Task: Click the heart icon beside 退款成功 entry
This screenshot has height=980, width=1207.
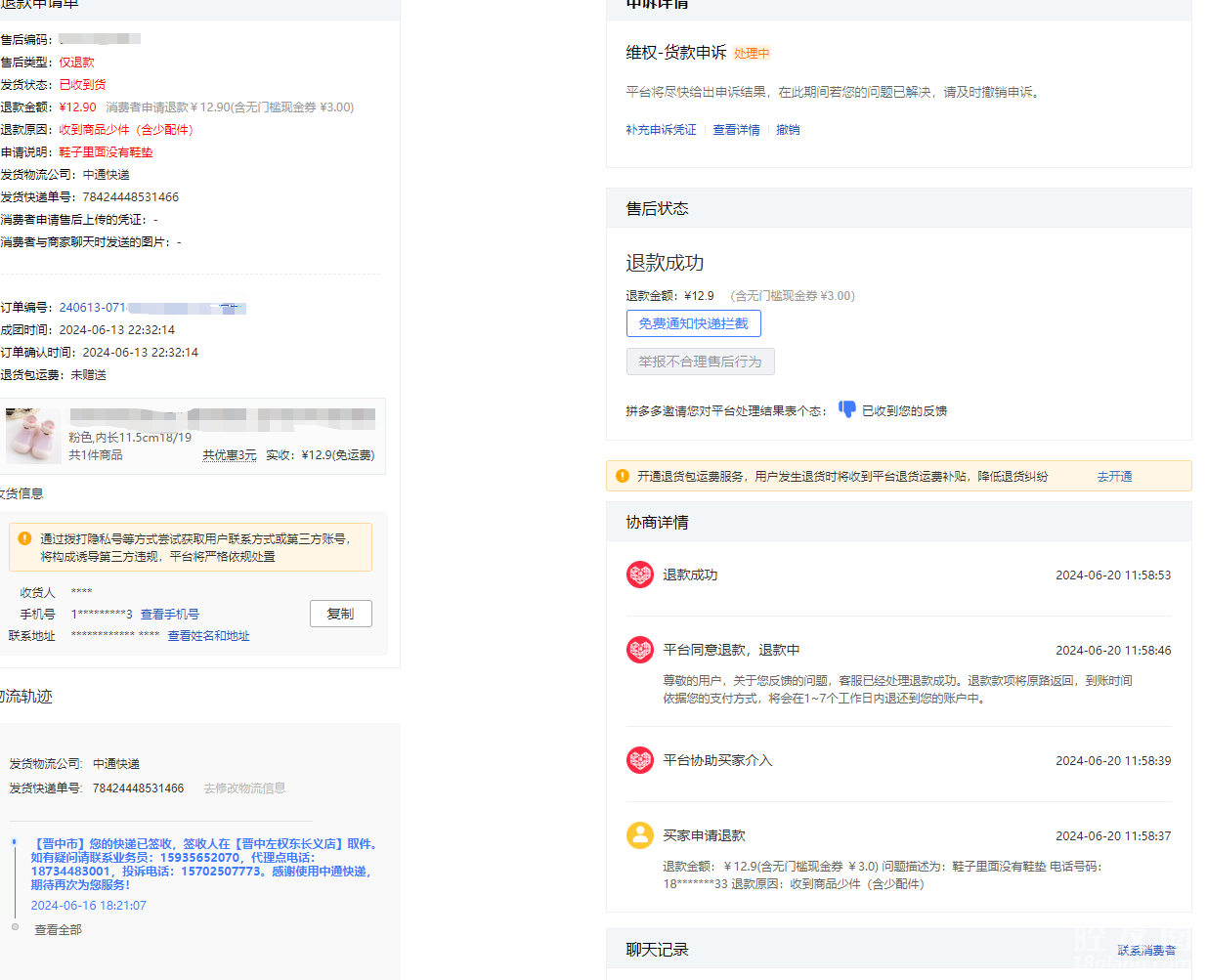Action: click(640, 575)
